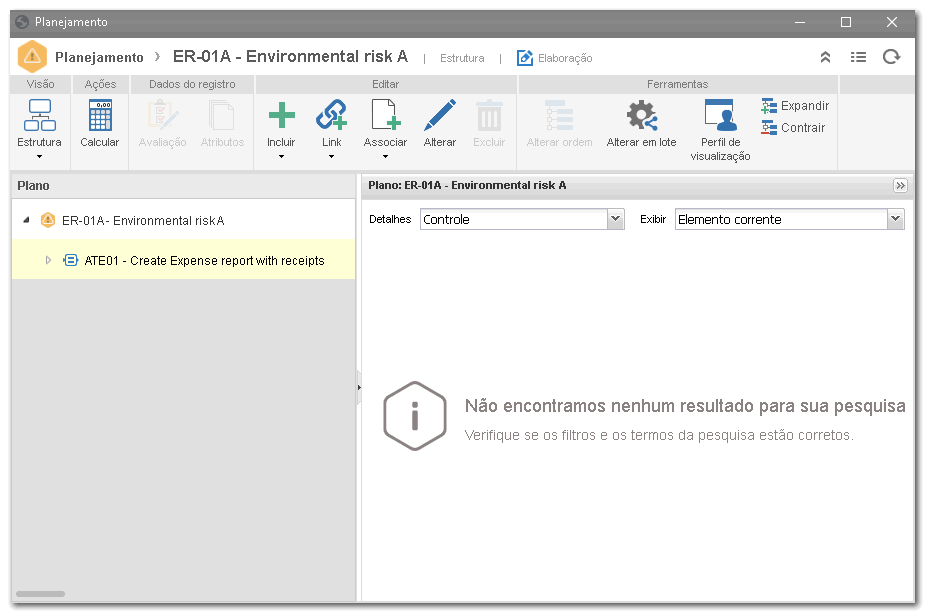Image resolution: width=926 pixels, height=614 pixels.
Task: Click the refresh icon in header
Action: (891, 57)
